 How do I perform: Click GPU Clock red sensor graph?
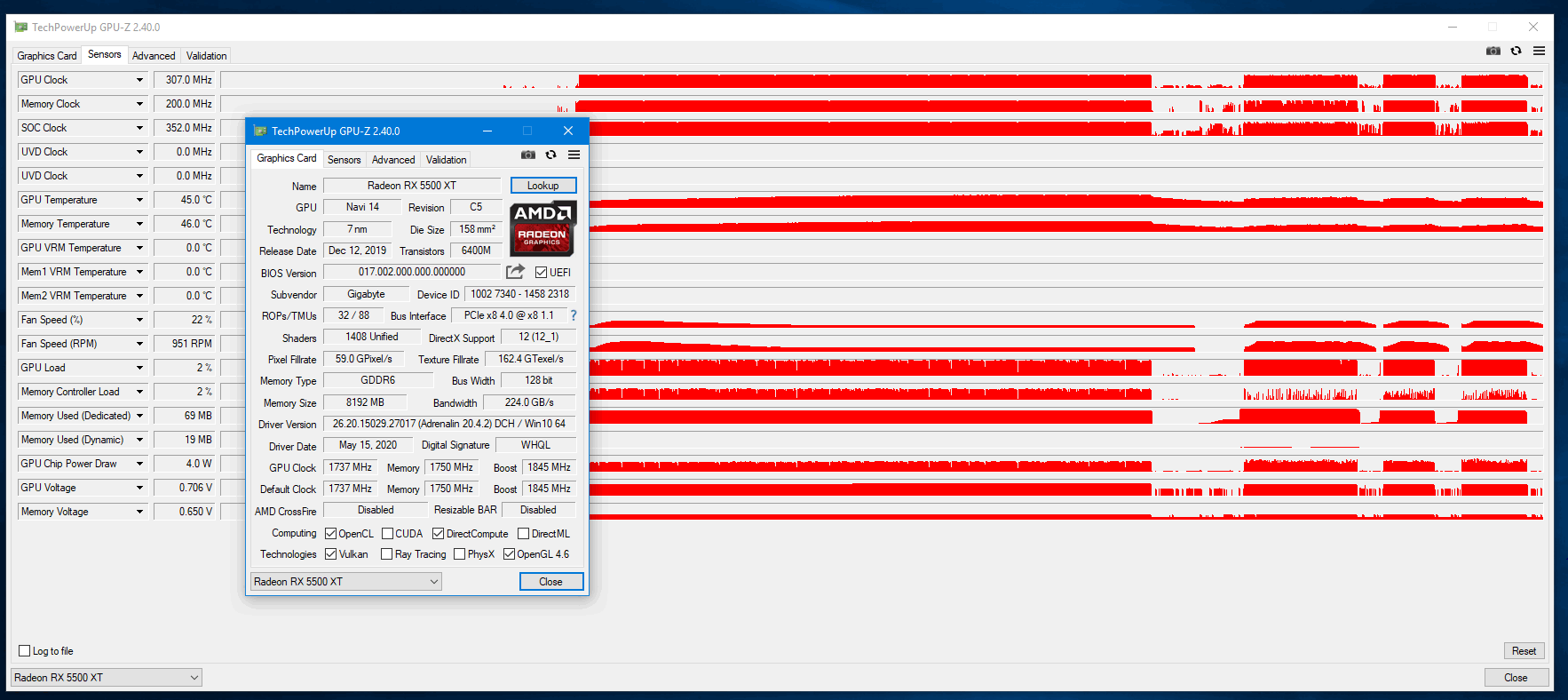click(x=882, y=80)
